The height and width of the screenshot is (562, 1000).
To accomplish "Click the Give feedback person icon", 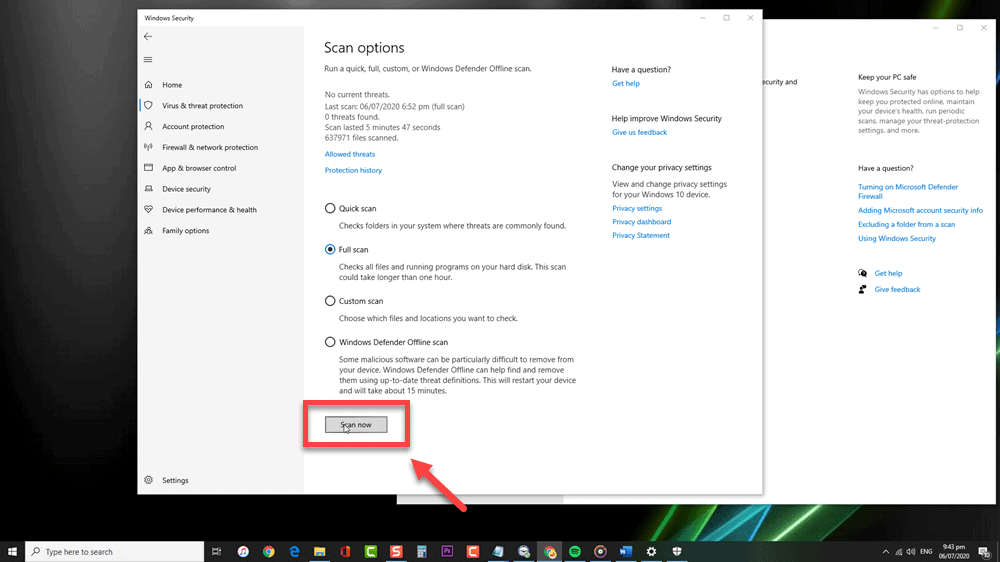I will (862, 290).
